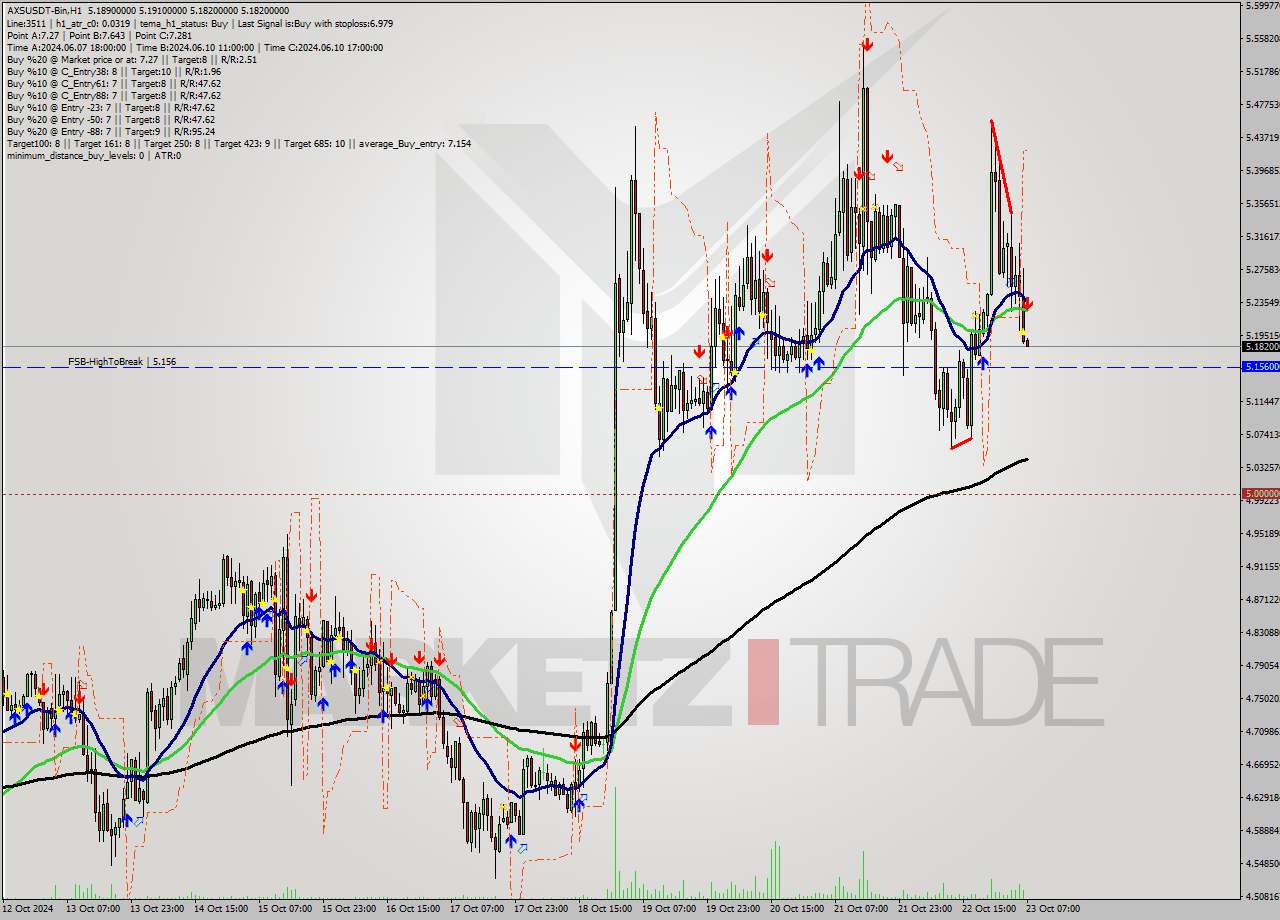Image resolution: width=1280 pixels, height=920 pixels.
Task: Click the '15 Oct 07:00' time axis label
Action: point(284,909)
